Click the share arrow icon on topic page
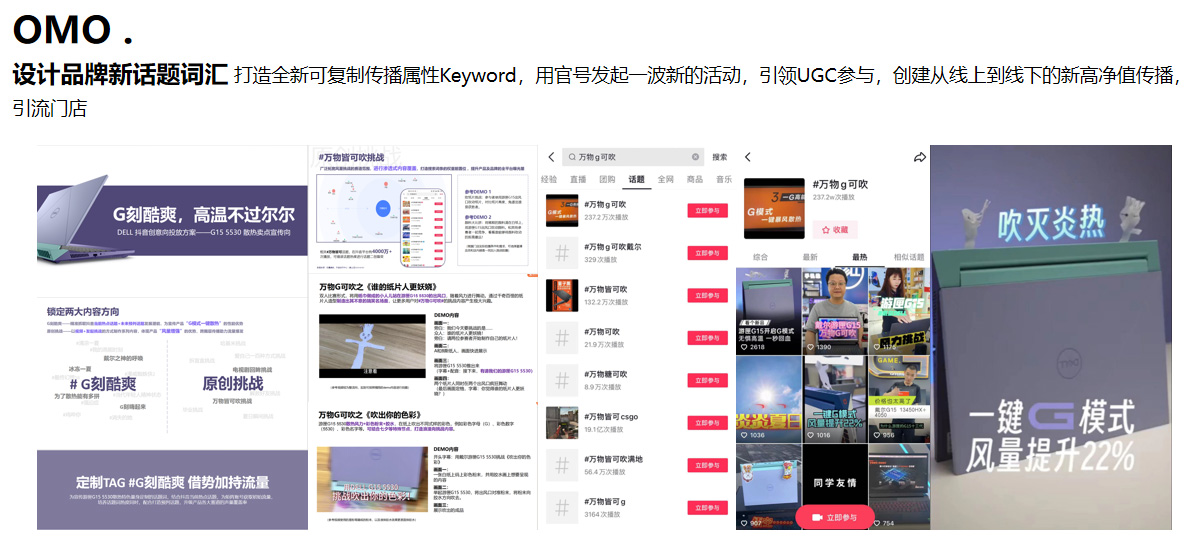This screenshot has height=551, width=1198. coord(919,157)
